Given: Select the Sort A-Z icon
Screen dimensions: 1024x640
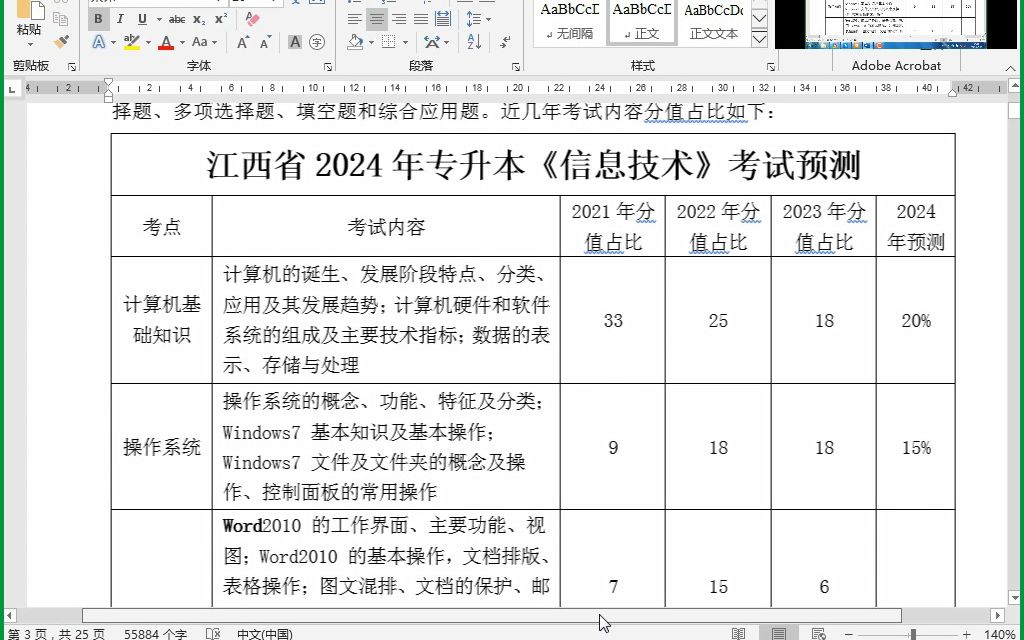Looking at the screenshot, I should tap(473, 42).
